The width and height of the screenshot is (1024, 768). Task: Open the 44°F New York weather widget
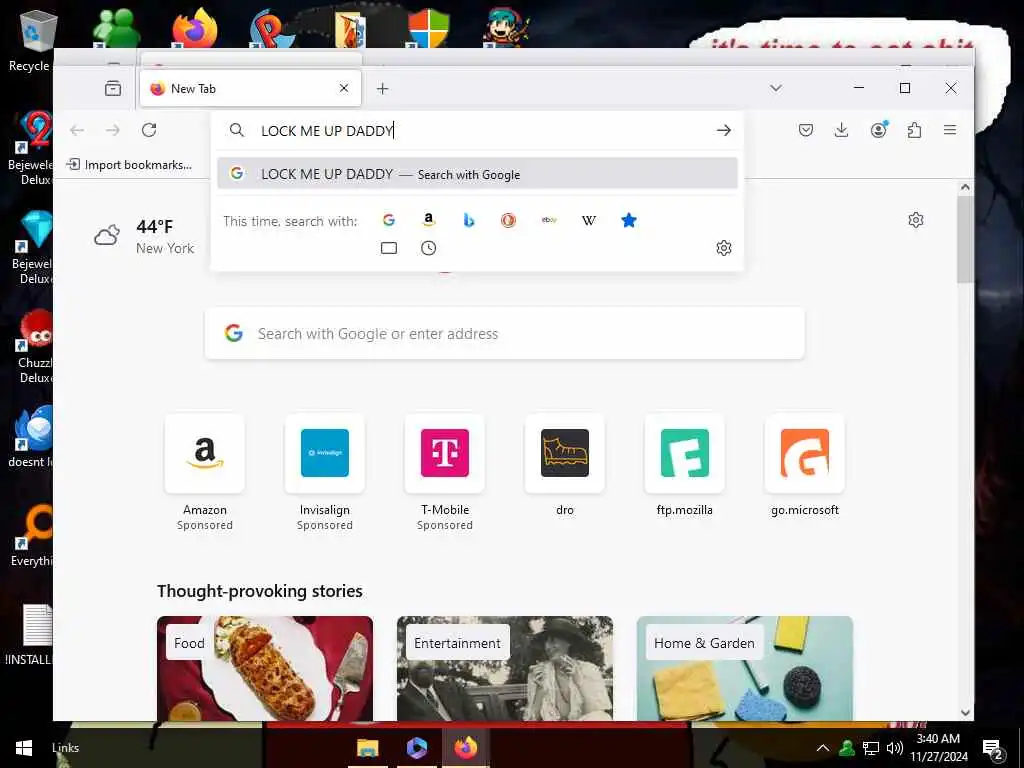(144, 236)
